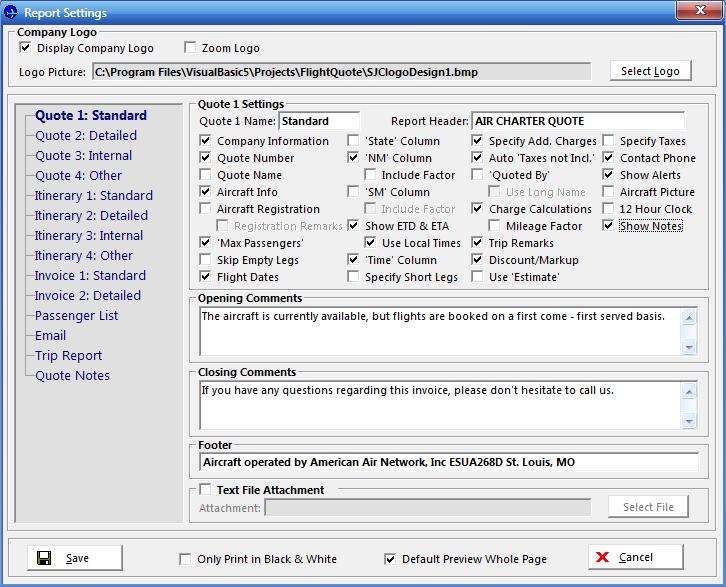Open Itinerary 1: Standard settings
Viewport: 726px width, 587px height.
click(x=93, y=195)
